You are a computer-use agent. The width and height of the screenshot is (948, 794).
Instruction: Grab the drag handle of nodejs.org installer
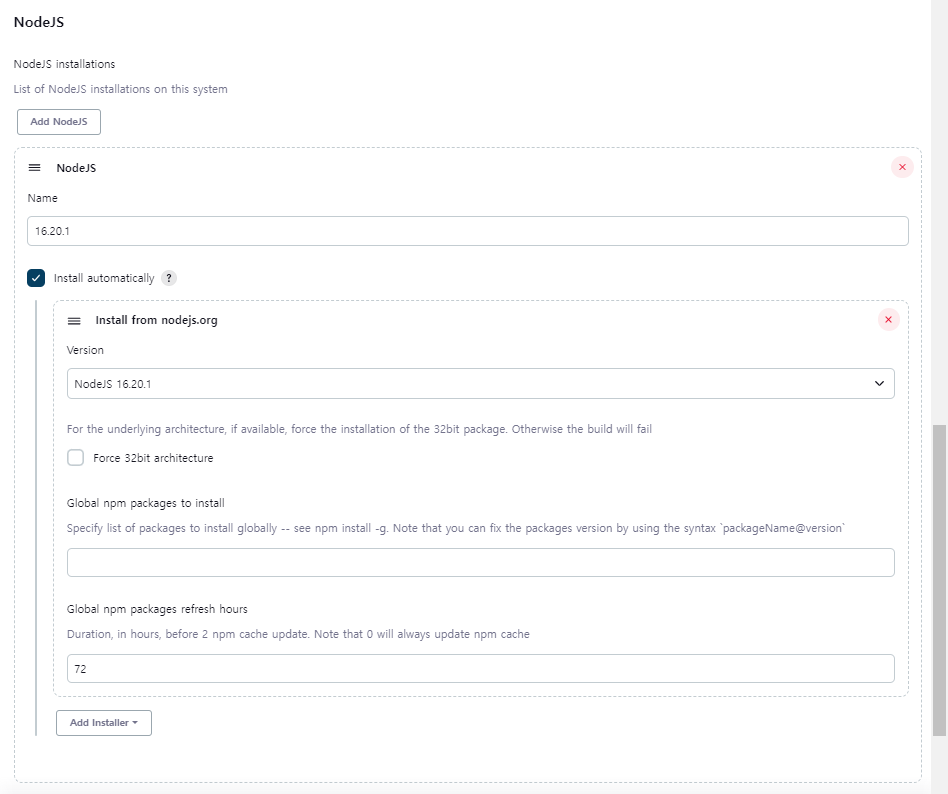[74, 321]
